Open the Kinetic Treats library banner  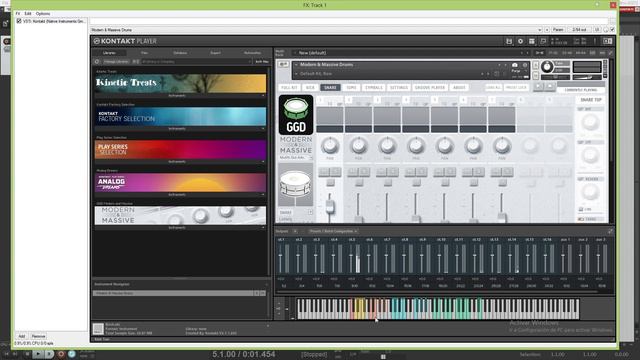click(180, 83)
